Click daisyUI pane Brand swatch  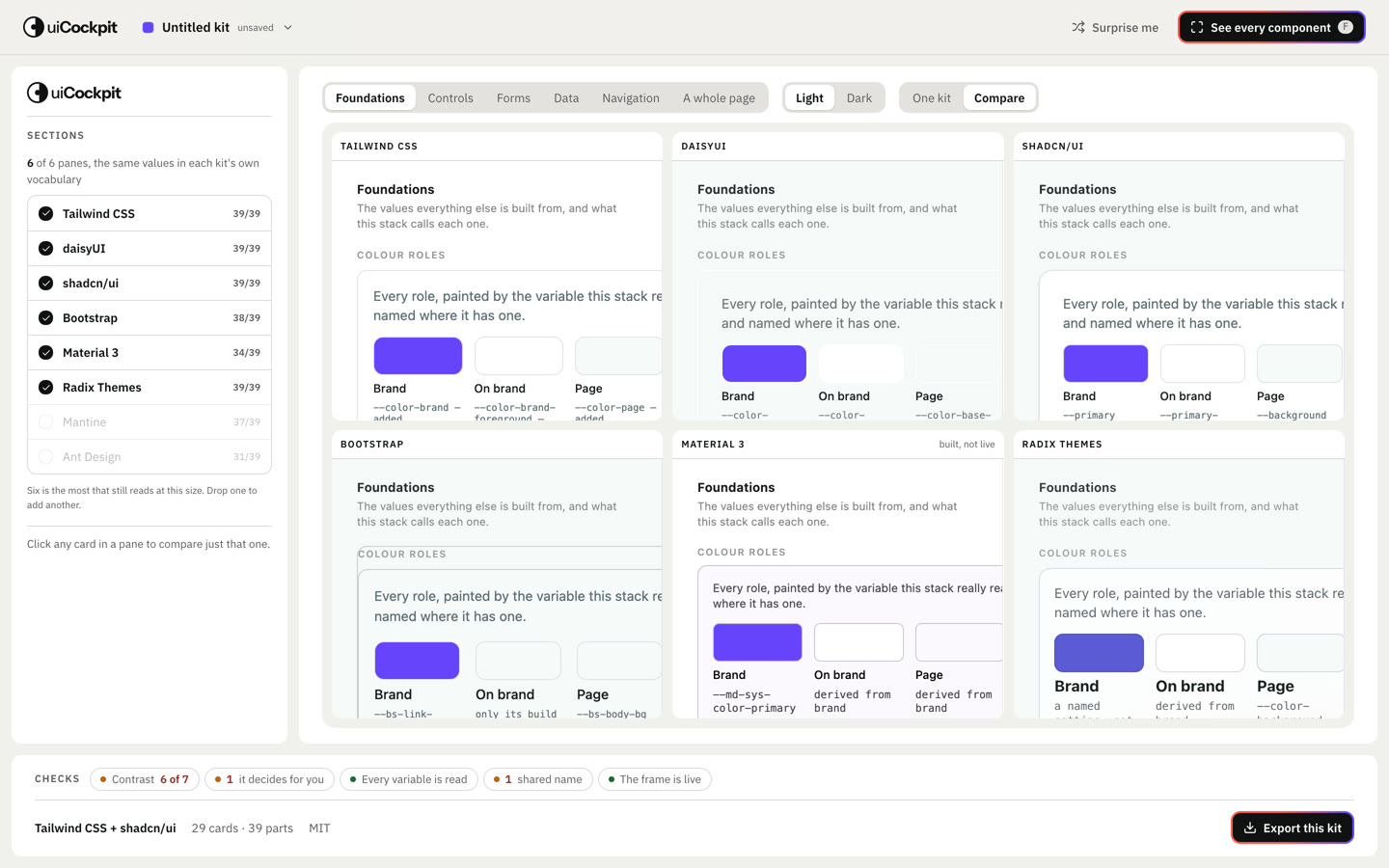764,364
